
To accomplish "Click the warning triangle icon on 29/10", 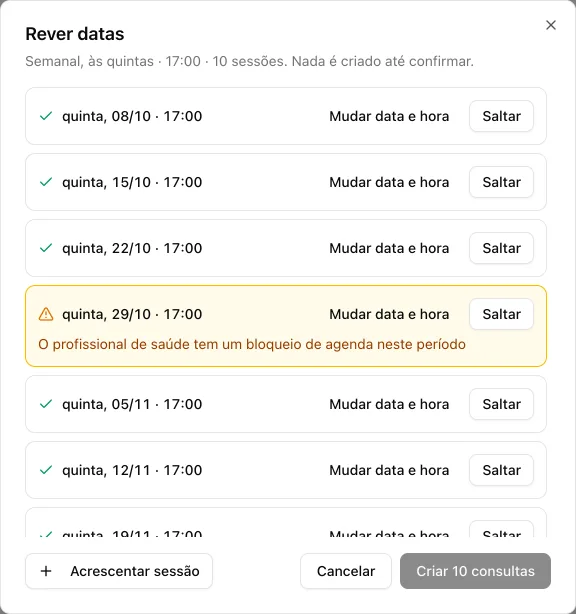I will click(46, 314).
